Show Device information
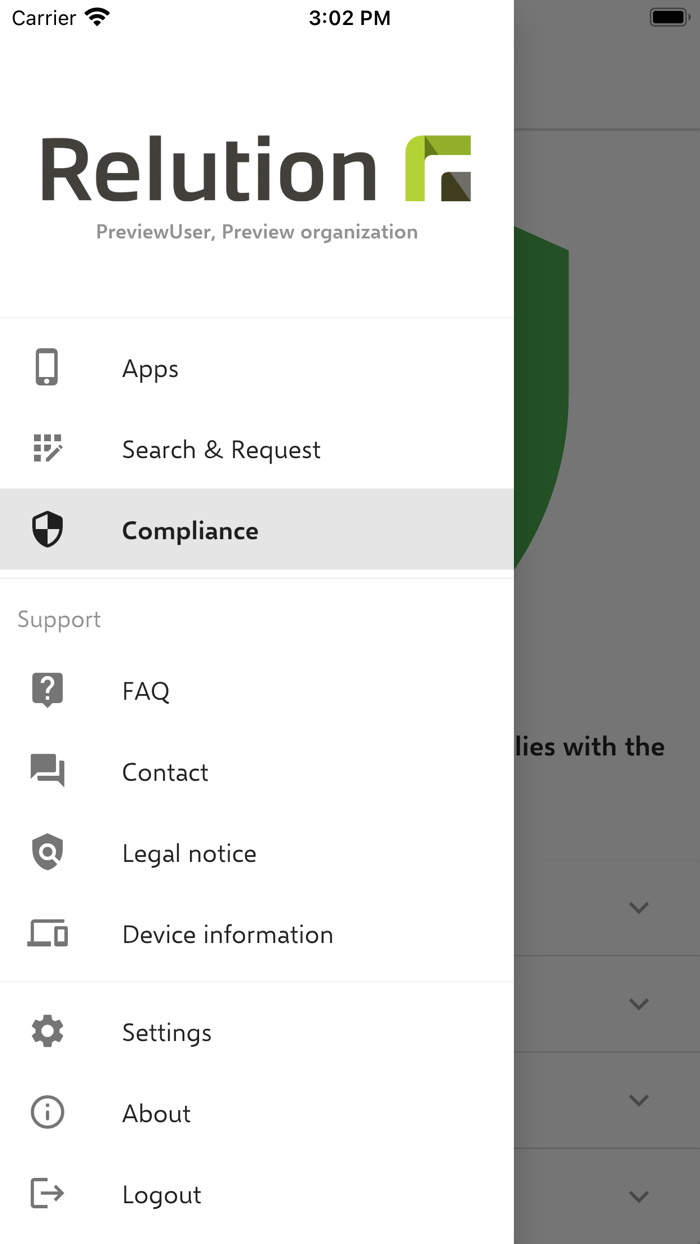This screenshot has height=1244, width=700. tap(257, 934)
